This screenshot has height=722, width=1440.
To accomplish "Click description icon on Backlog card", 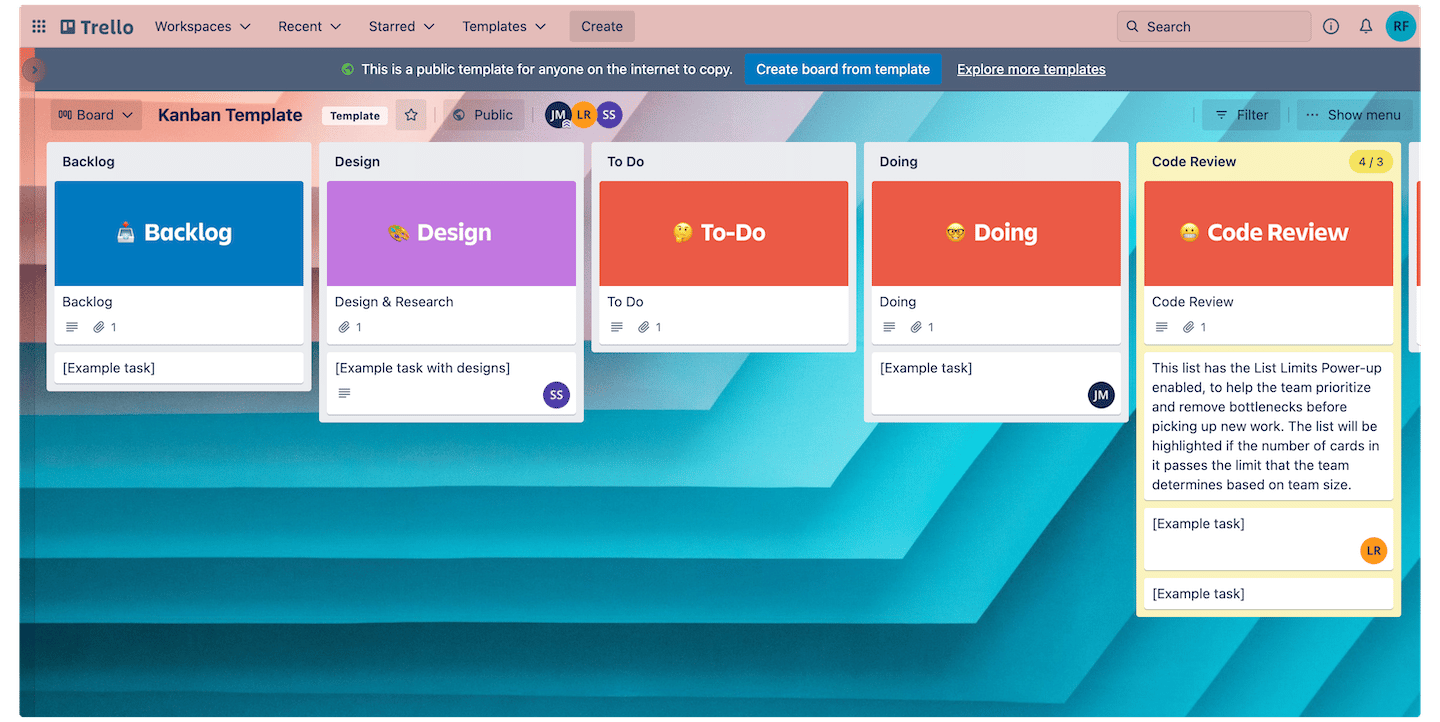I will (71, 327).
